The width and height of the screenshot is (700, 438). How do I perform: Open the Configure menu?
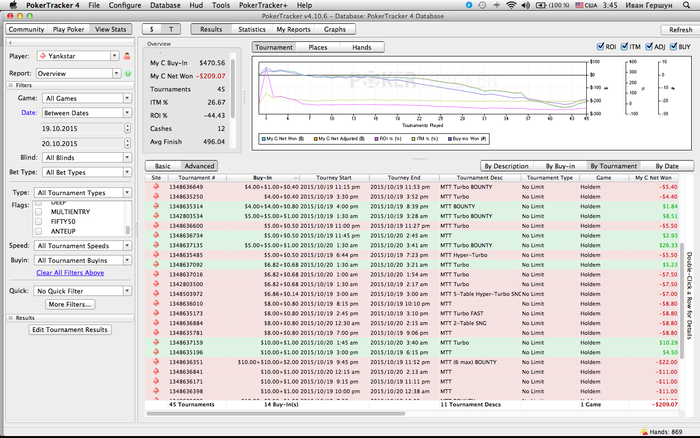(x=125, y=5)
